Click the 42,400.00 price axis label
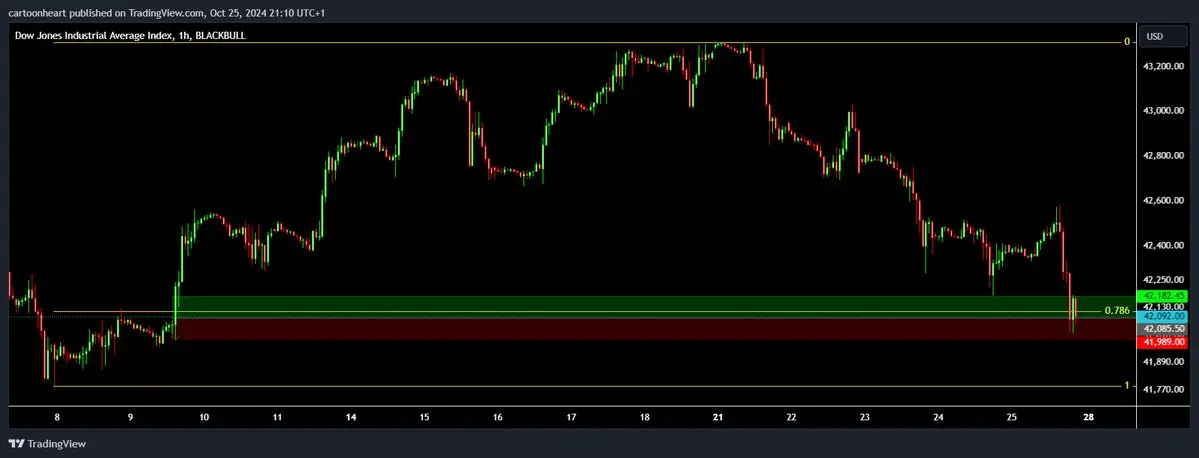The width and height of the screenshot is (1199, 458). (x=1164, y=246)
